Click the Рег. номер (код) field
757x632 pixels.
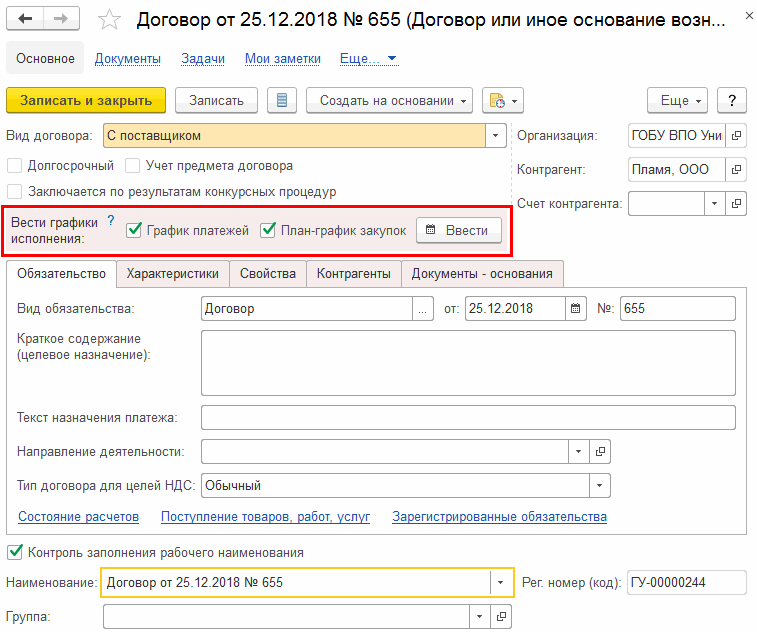point(687,582)
